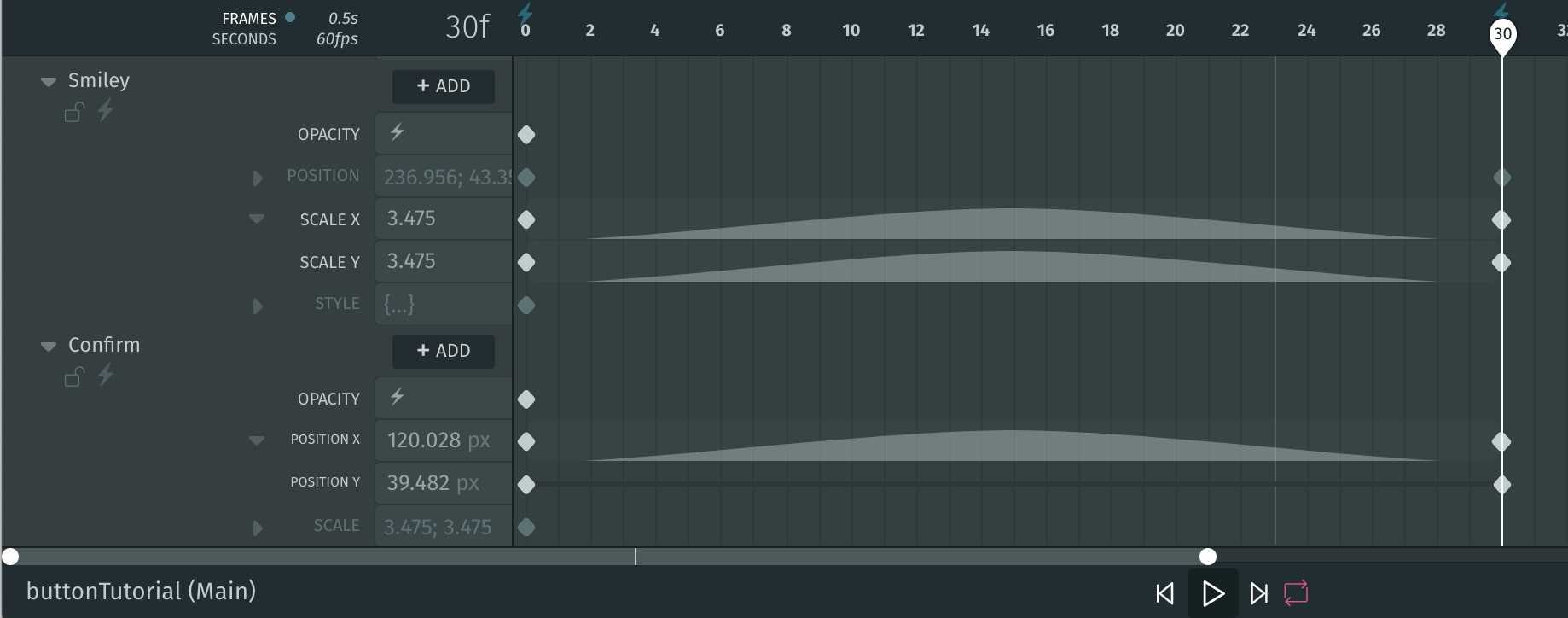The height and width of the screenshot is (618, 1568).
Task: Click the POSITION X easing curve segment
Action: [x=1013, y=446]
